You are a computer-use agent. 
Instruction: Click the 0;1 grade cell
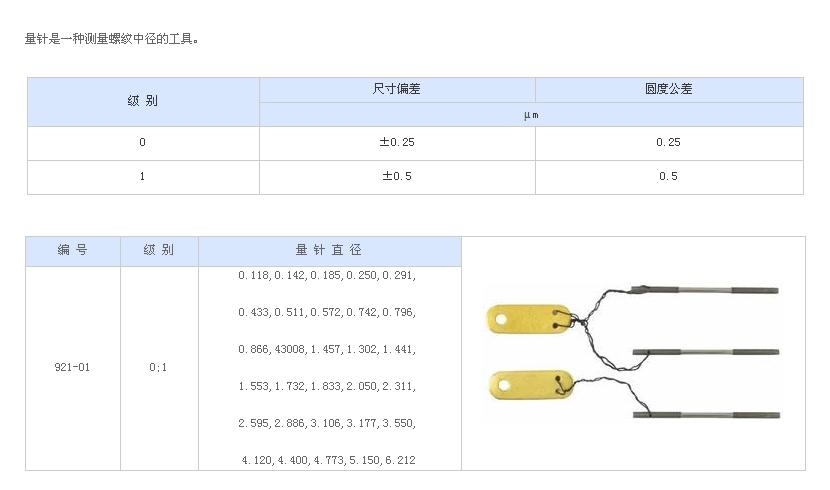click(x=159, y=368)
